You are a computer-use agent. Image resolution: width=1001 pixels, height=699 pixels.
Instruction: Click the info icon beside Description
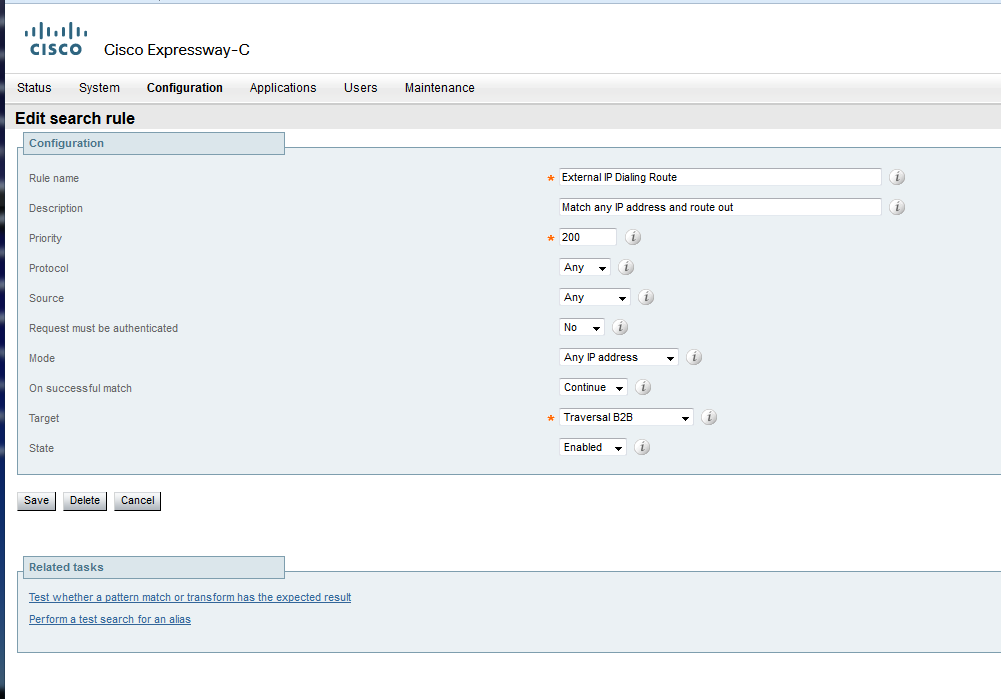[x=897, y=208]
